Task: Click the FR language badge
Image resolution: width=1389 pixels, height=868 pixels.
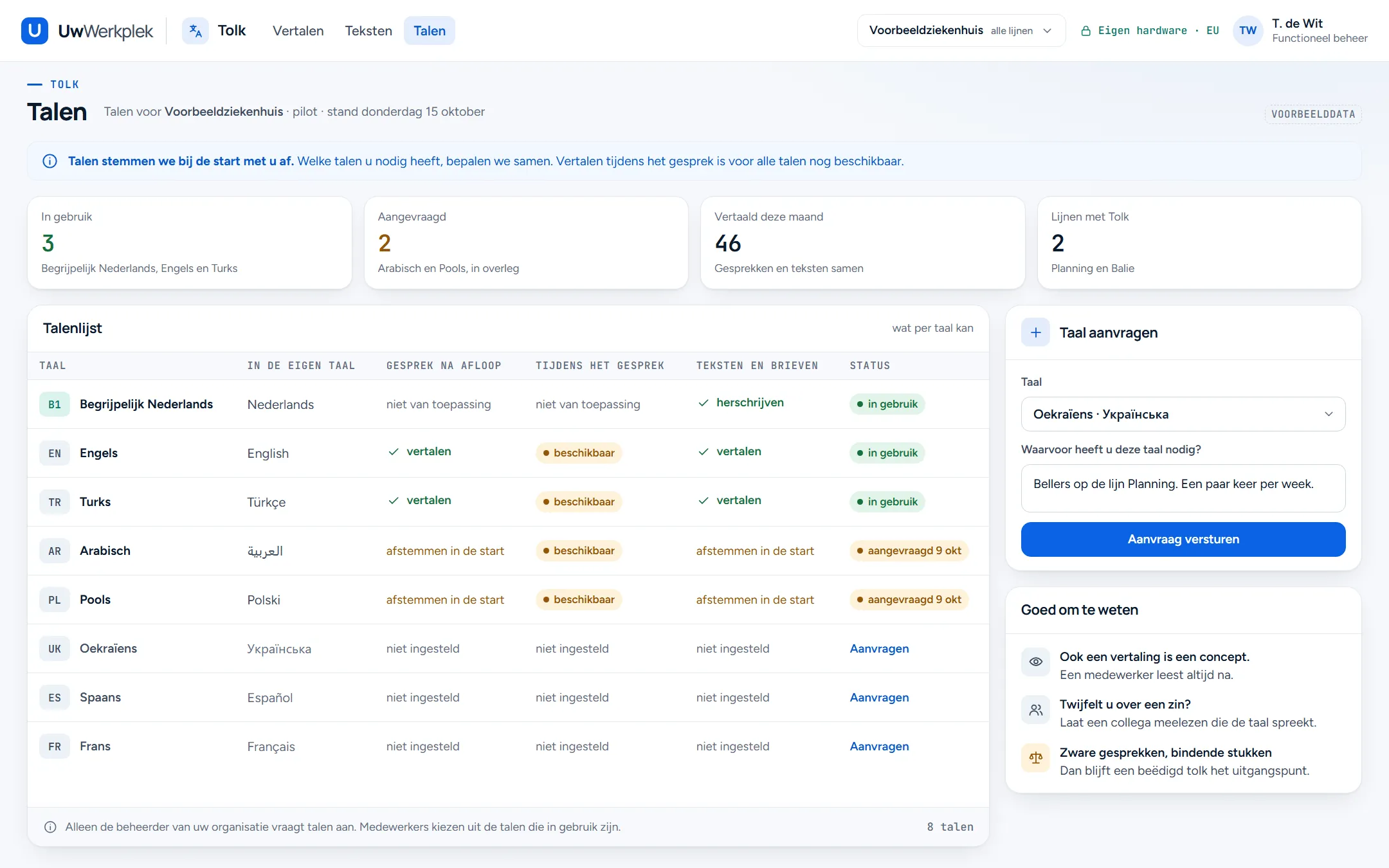Action: pos(55,746)
